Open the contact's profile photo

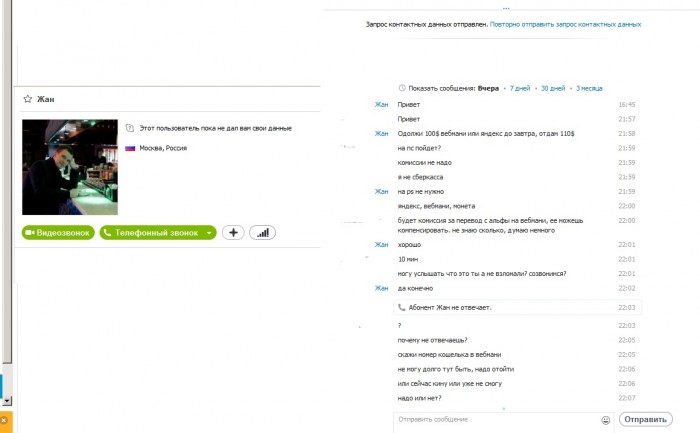coord(70,167)
